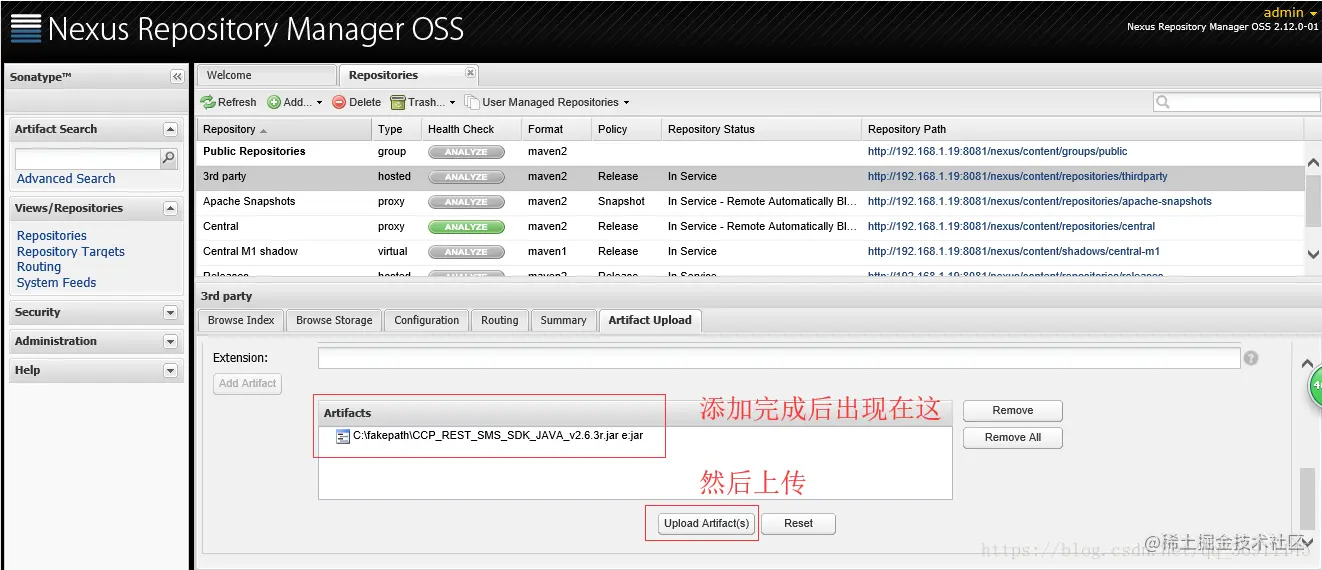1322x570 pixels.
Task: Expand the Help panel
Action: 170,370
